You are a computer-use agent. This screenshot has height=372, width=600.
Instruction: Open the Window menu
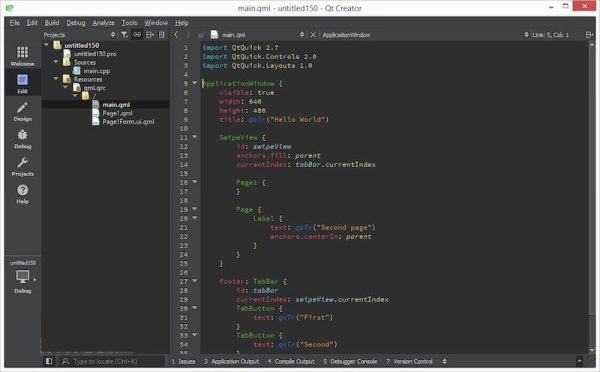[156, 23]
